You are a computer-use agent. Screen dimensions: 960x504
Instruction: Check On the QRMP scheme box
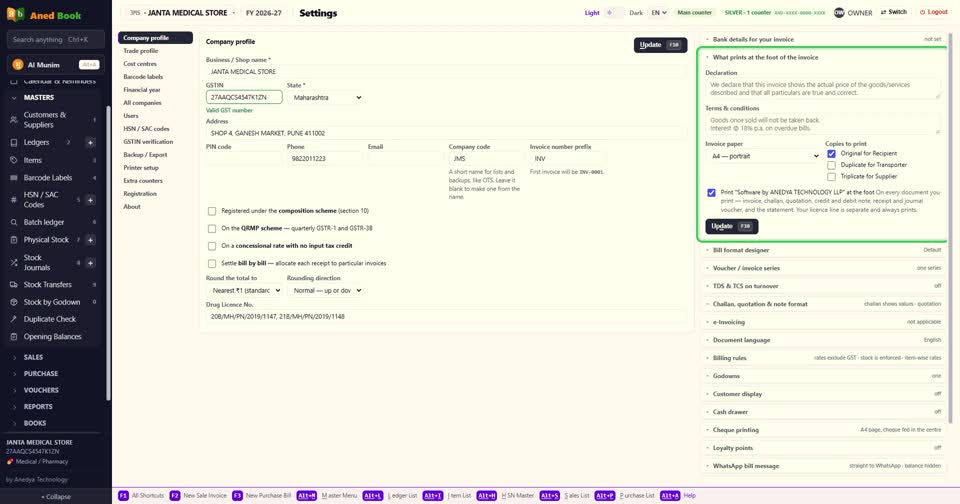point(212,228)
